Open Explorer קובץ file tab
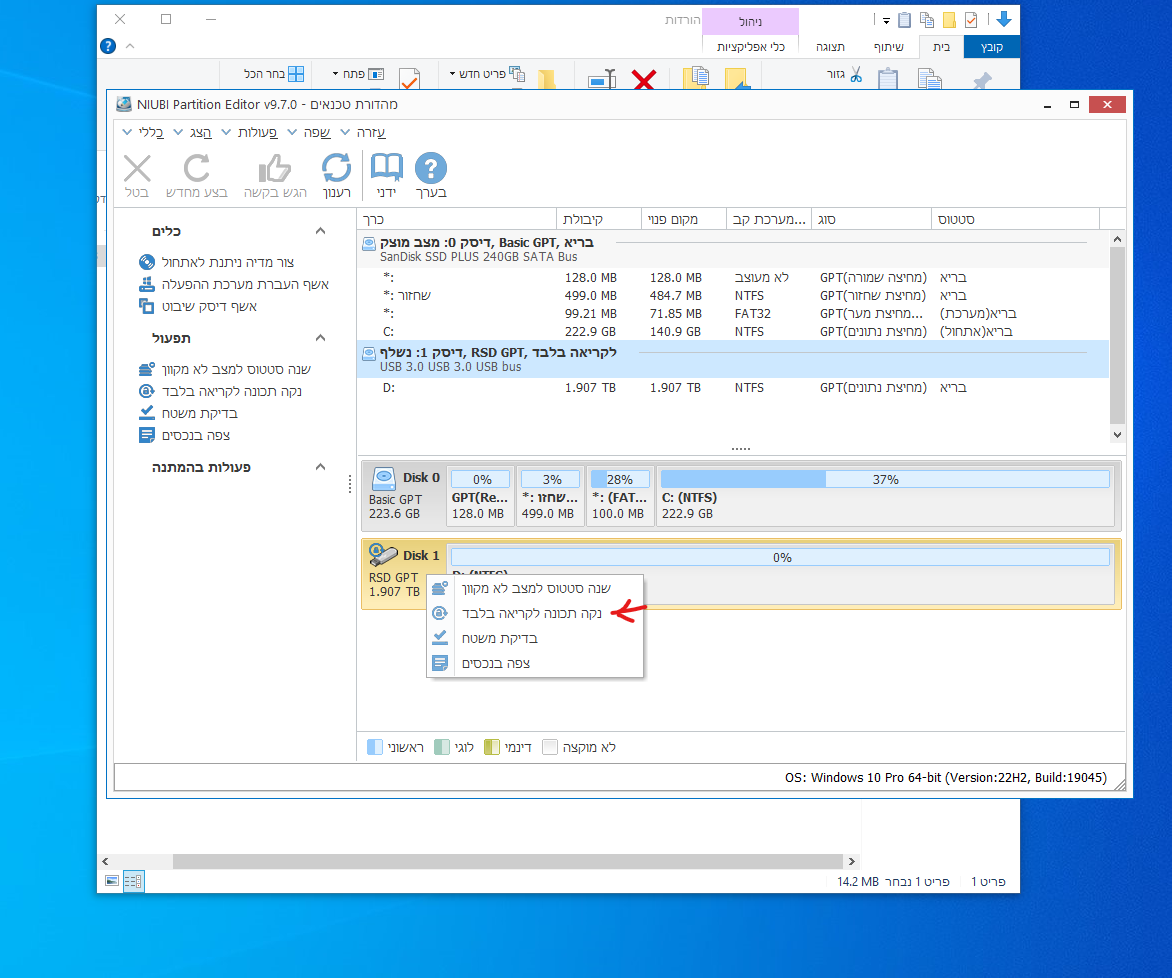This screenshot has height=978, width=1172. point(992,47)
